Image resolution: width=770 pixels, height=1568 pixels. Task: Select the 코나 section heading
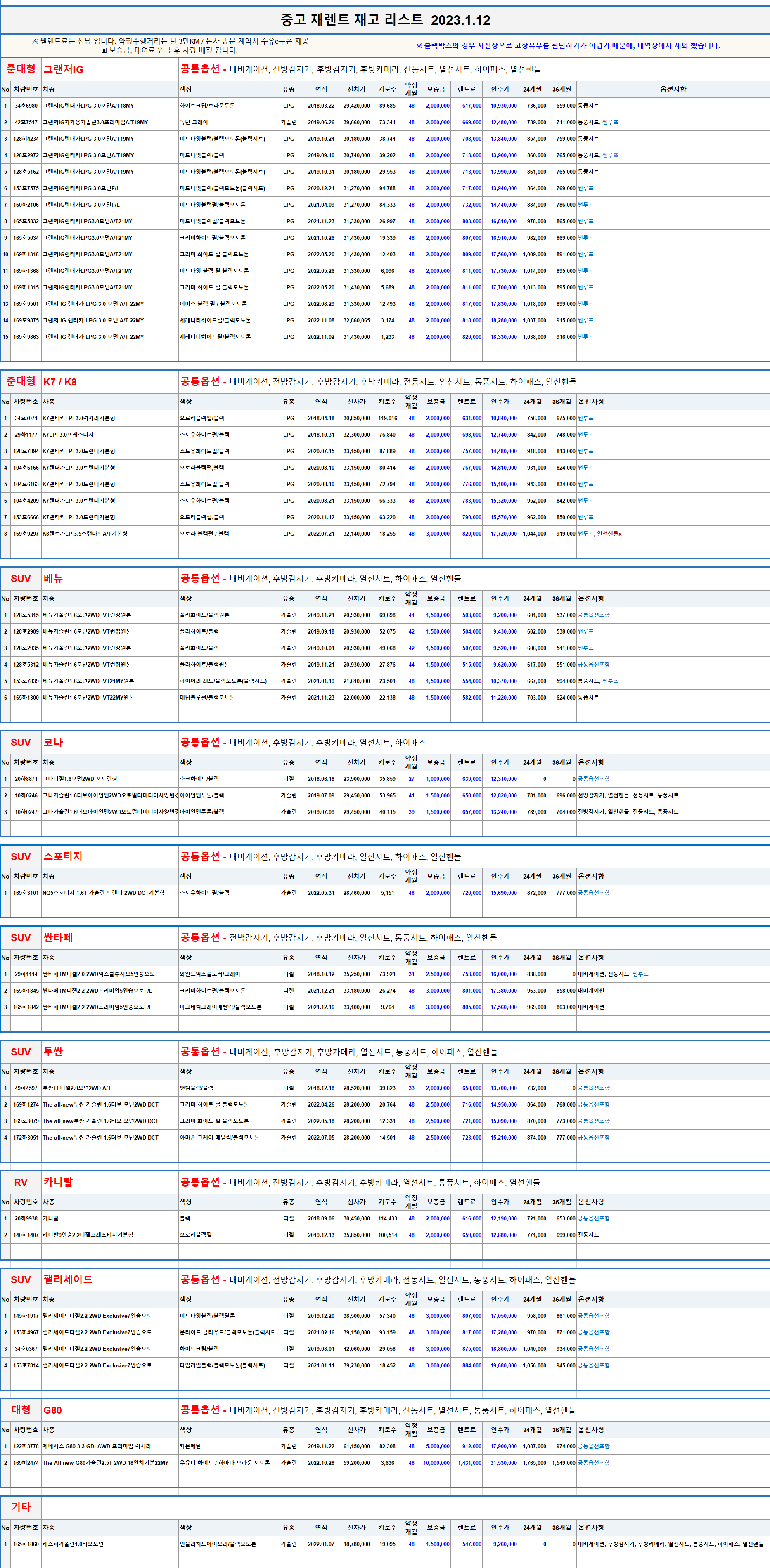[x=53, y=743]
